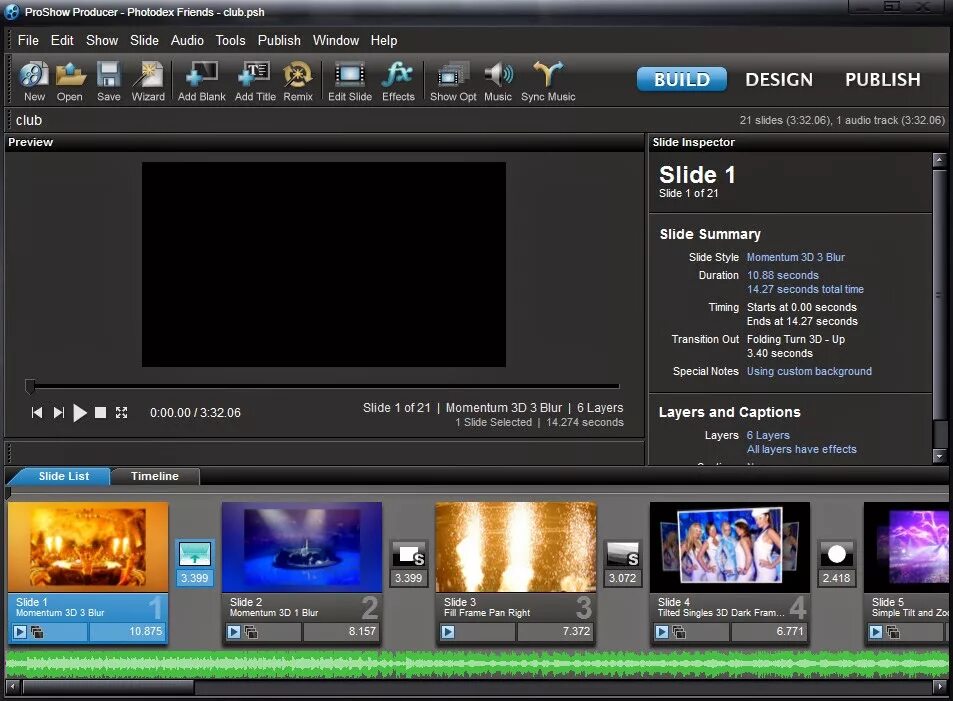Open the File menu

point(28,41)
